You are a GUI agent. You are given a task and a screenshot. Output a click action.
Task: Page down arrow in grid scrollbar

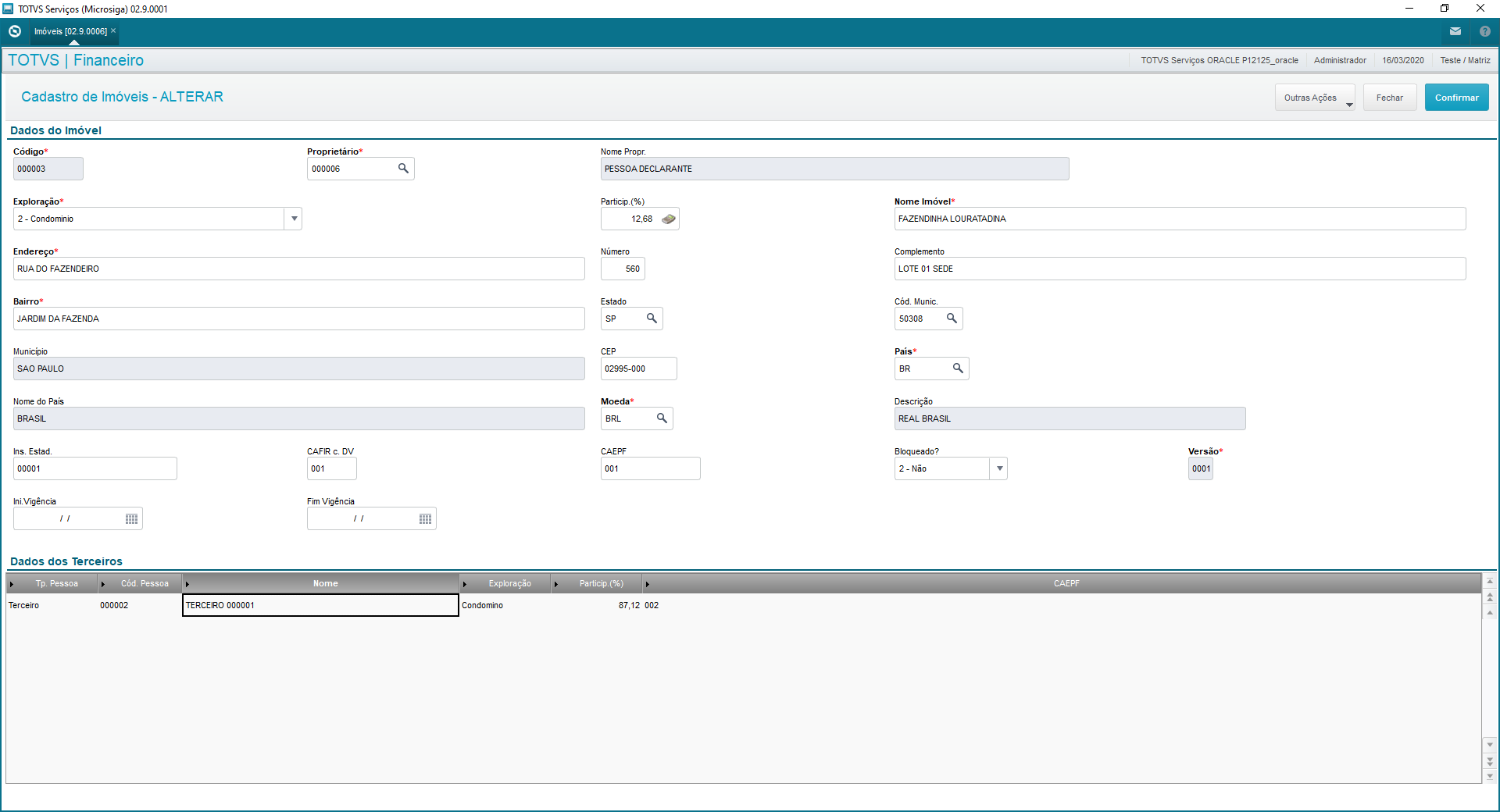[x=1490, y=760]
